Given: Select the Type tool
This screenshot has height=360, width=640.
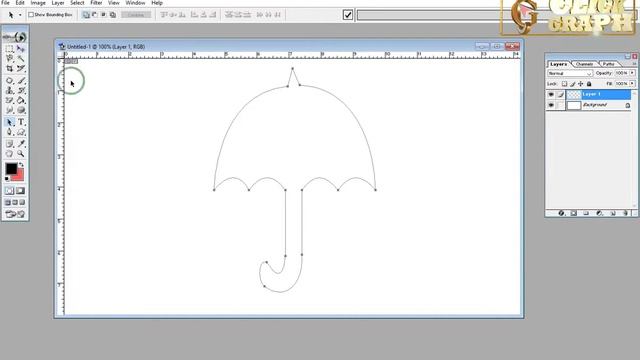Looking at the screenshot, I should (21, 122).
